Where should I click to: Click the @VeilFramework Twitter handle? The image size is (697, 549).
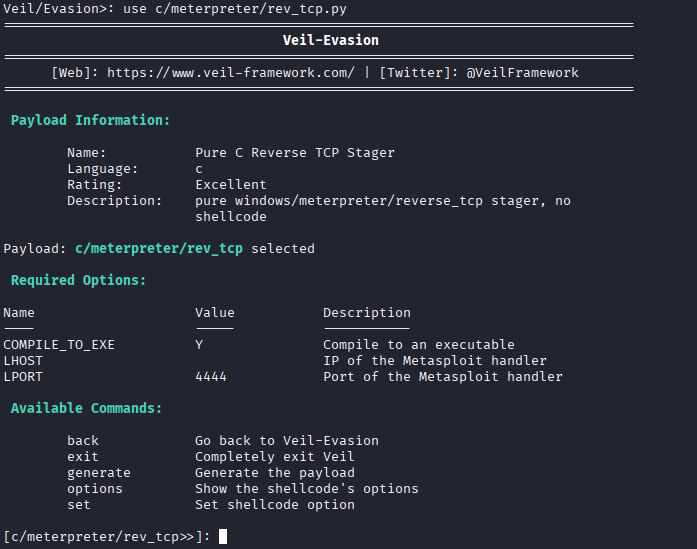coord(522,73)
